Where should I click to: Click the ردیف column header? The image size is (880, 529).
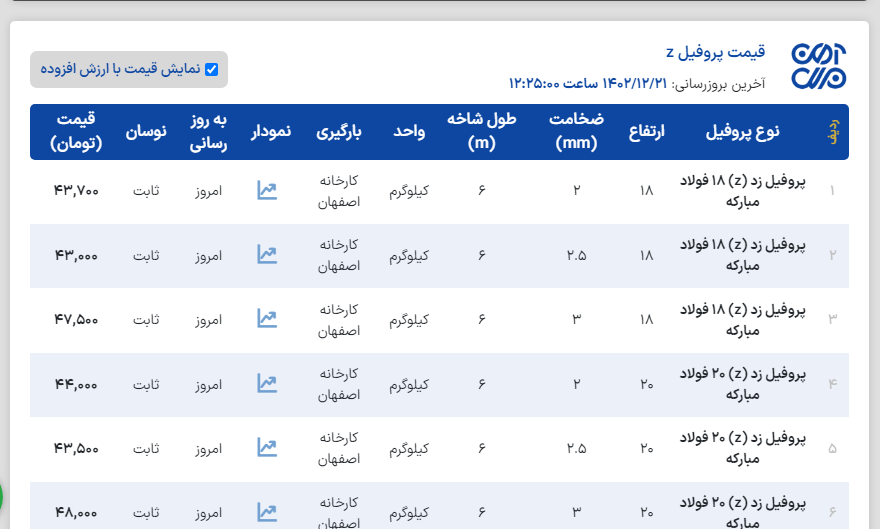click(832, 131)
